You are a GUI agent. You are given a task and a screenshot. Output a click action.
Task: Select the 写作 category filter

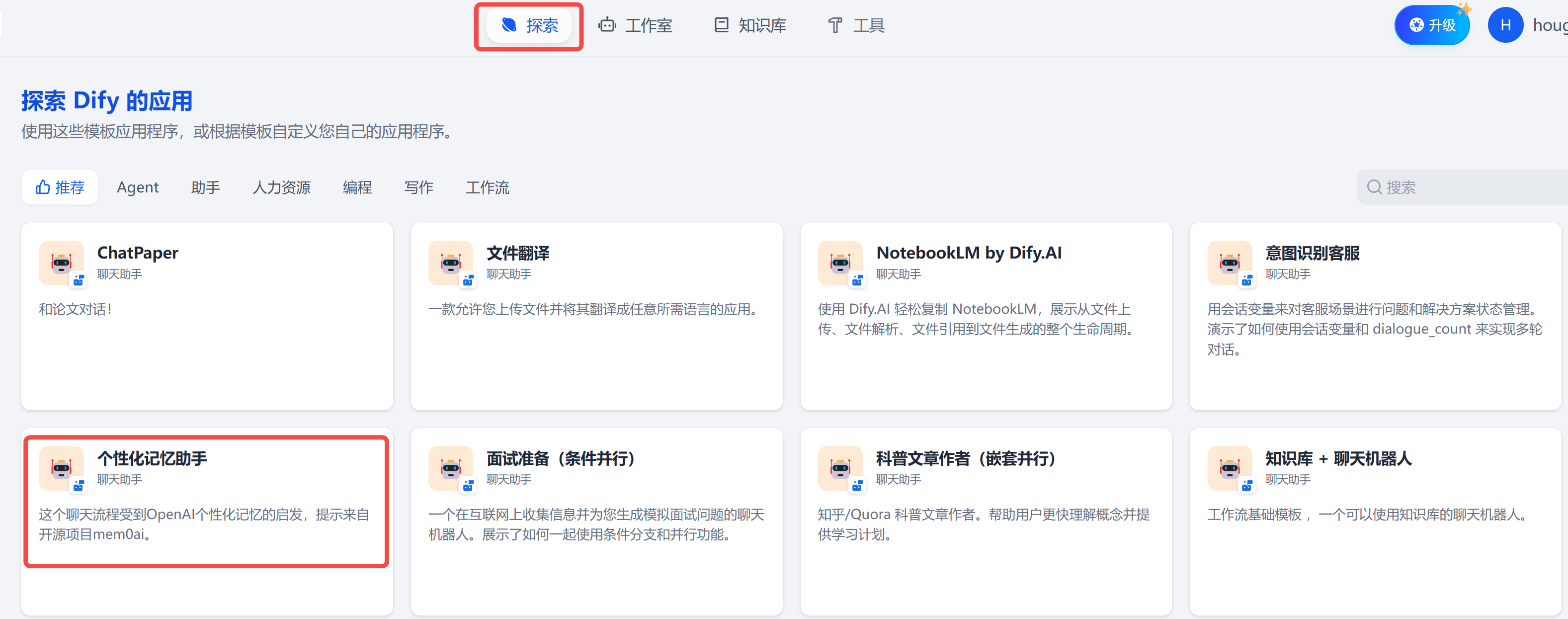coord(419,187)
